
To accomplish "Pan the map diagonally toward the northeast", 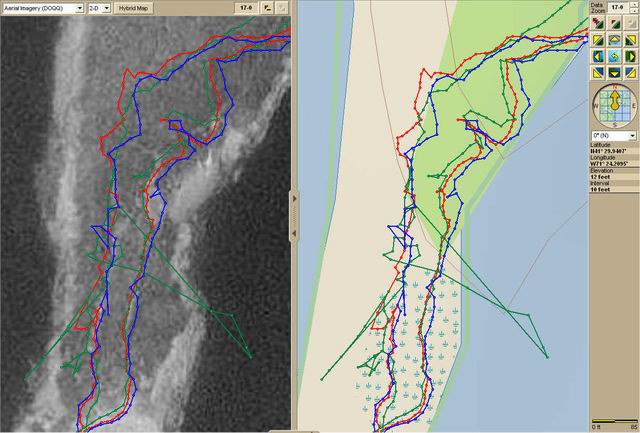I will [630, 39].
